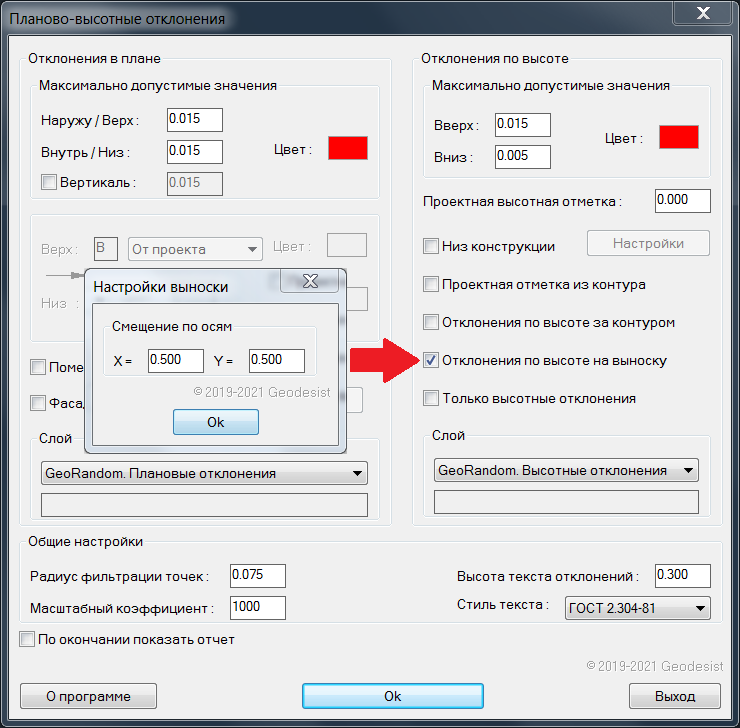Open the Плановые отклонения layer dropdown
This screenshot has height=728, width=740.
click(205, 473)
